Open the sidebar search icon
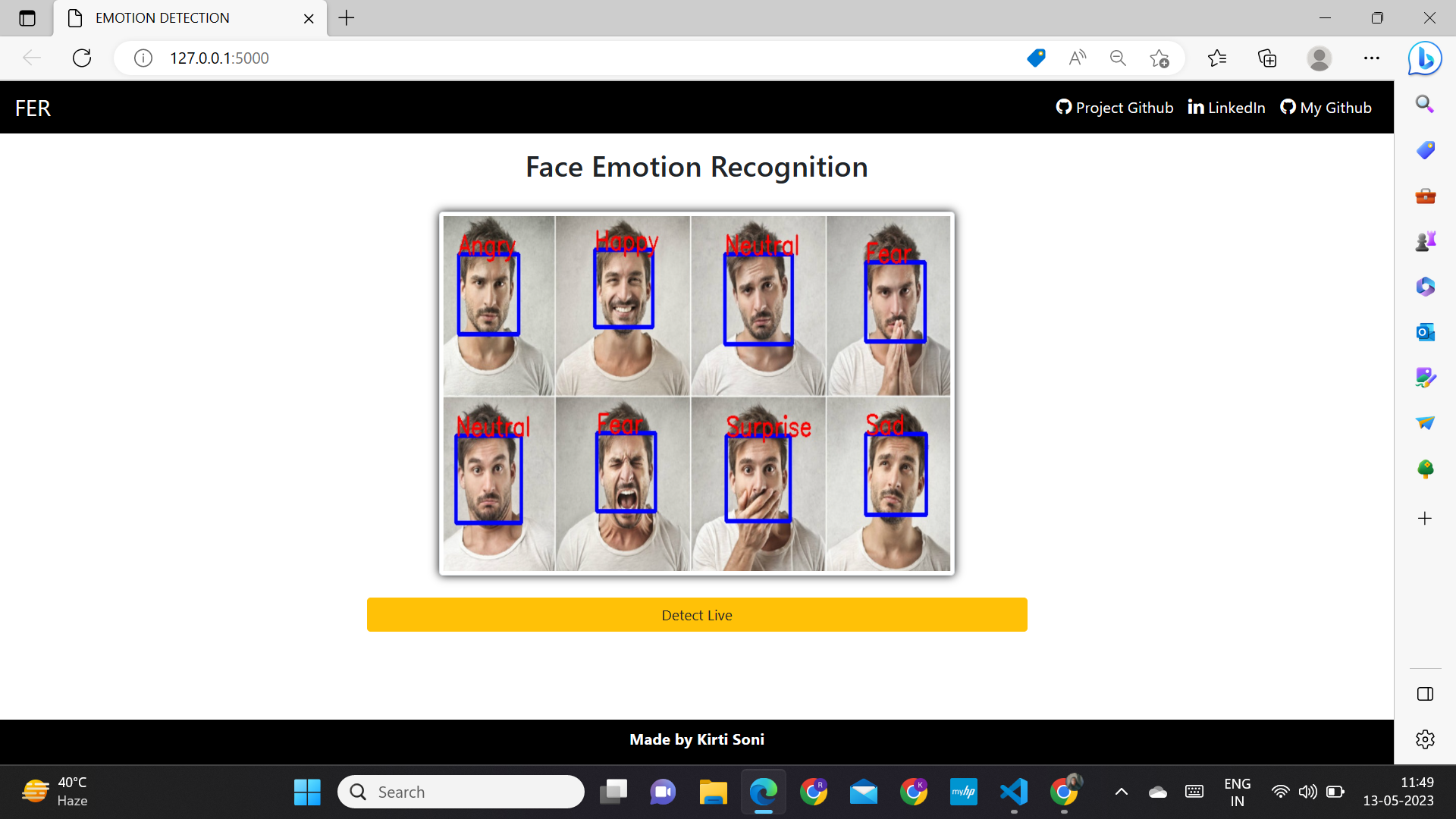 pos(1425,104)
